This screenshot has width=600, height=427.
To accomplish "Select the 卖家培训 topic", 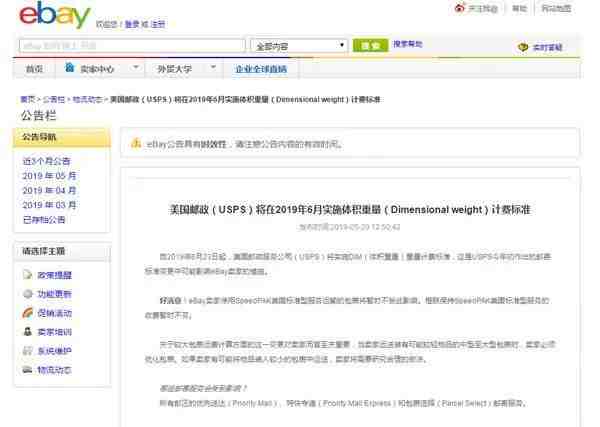I will (x=54, y=332).
